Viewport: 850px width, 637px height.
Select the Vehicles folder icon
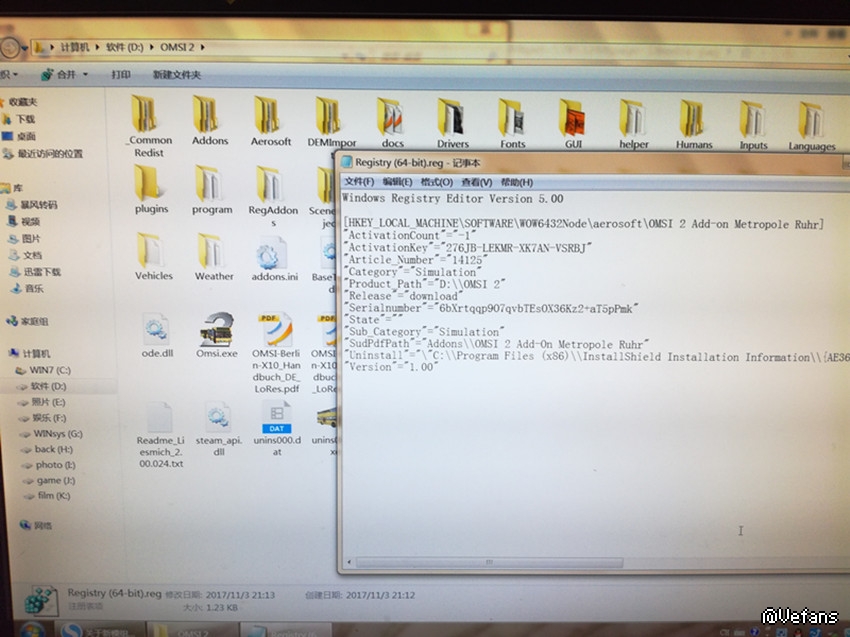[153, 252]
